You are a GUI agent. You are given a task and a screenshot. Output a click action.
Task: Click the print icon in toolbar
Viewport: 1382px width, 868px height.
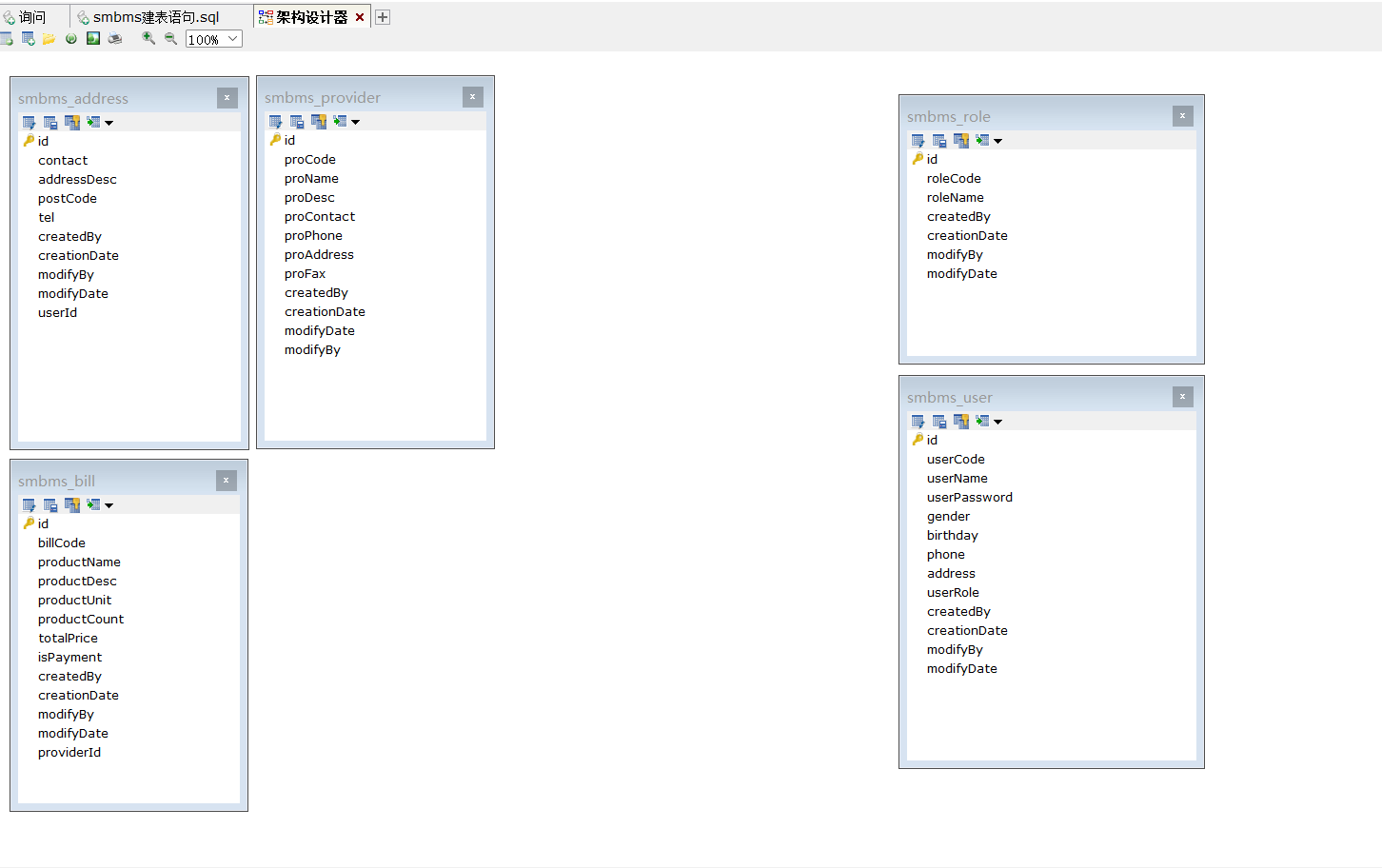(x=115, y=39)
